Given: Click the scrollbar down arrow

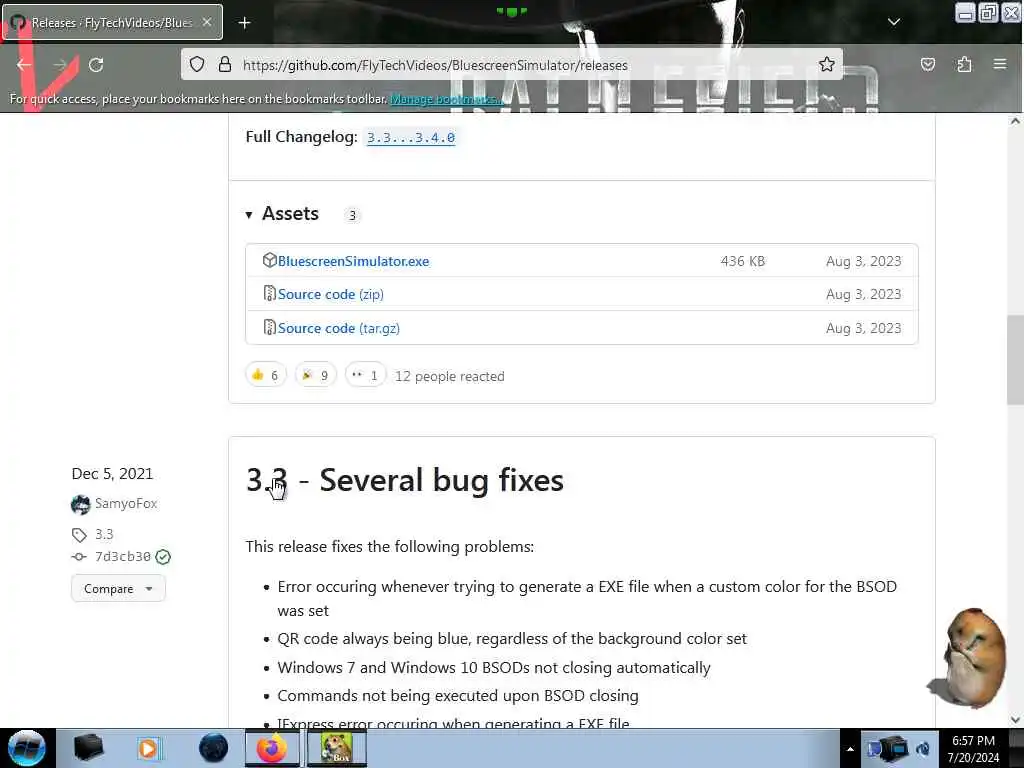Looking at the screenshot, I should 1015,720.
